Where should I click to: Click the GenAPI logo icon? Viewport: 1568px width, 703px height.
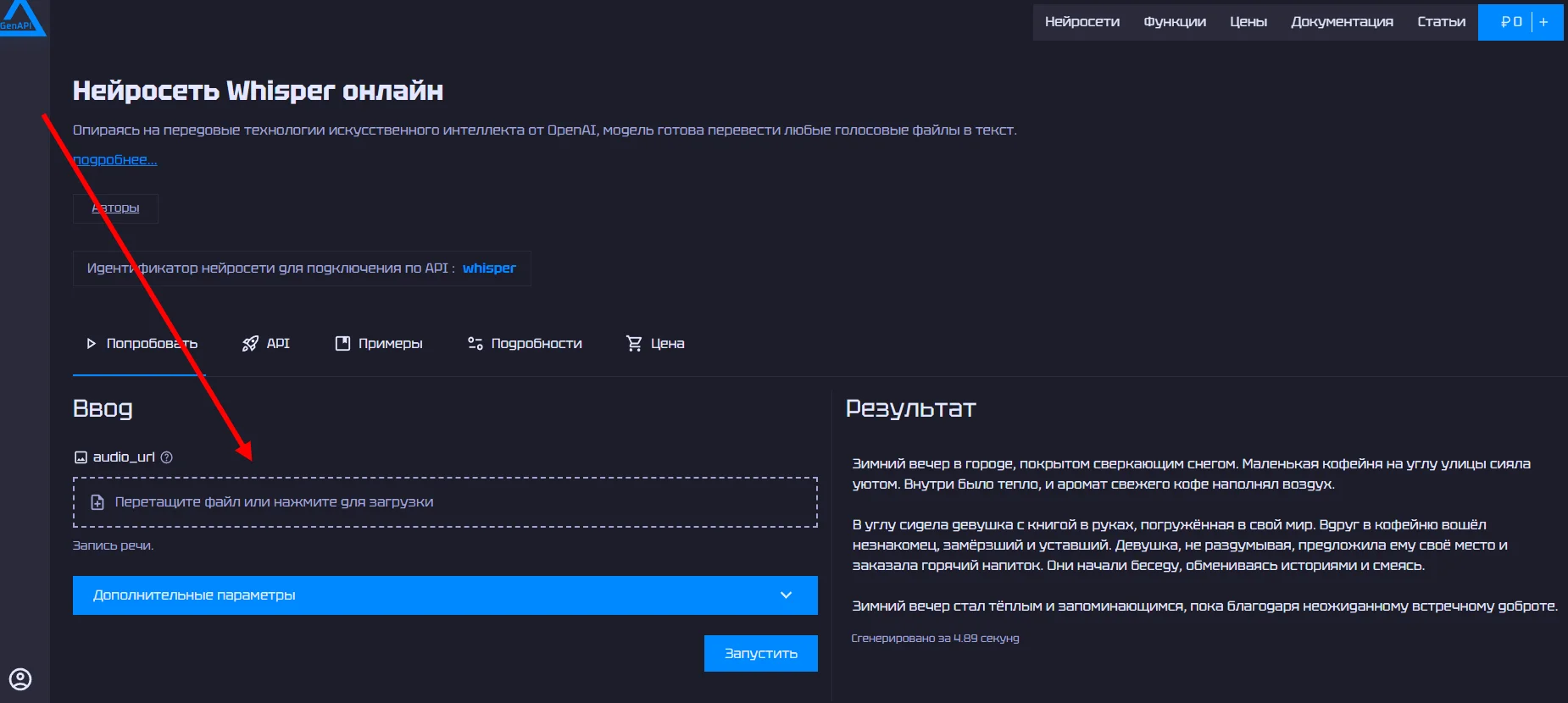coord(21,17)
